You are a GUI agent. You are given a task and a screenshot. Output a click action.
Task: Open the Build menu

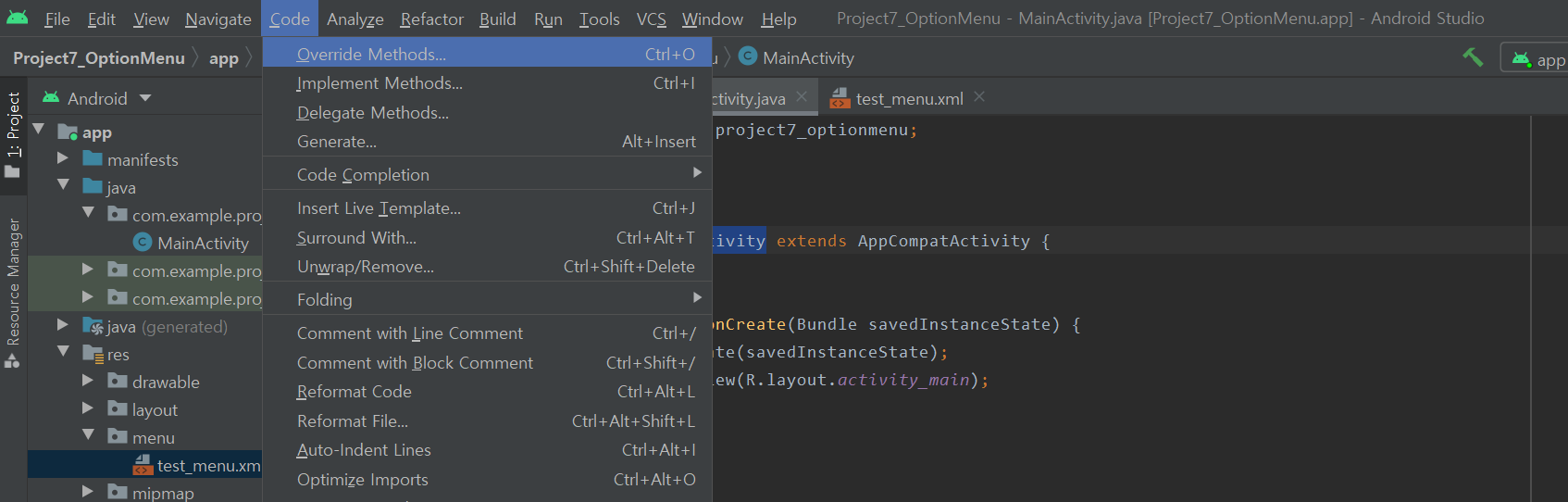[498, 19]
